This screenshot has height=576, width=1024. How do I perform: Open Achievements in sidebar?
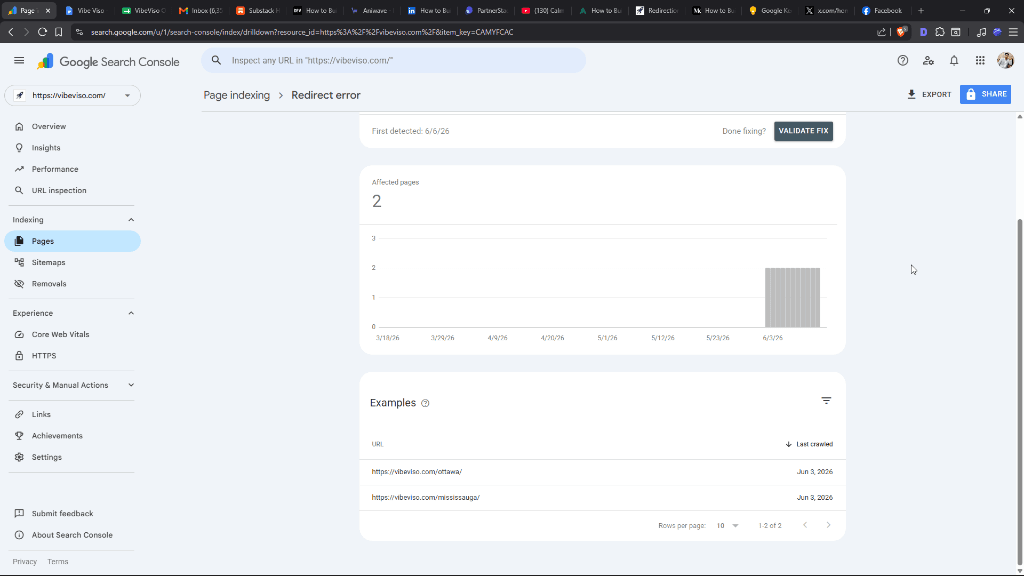pos(72,436)
